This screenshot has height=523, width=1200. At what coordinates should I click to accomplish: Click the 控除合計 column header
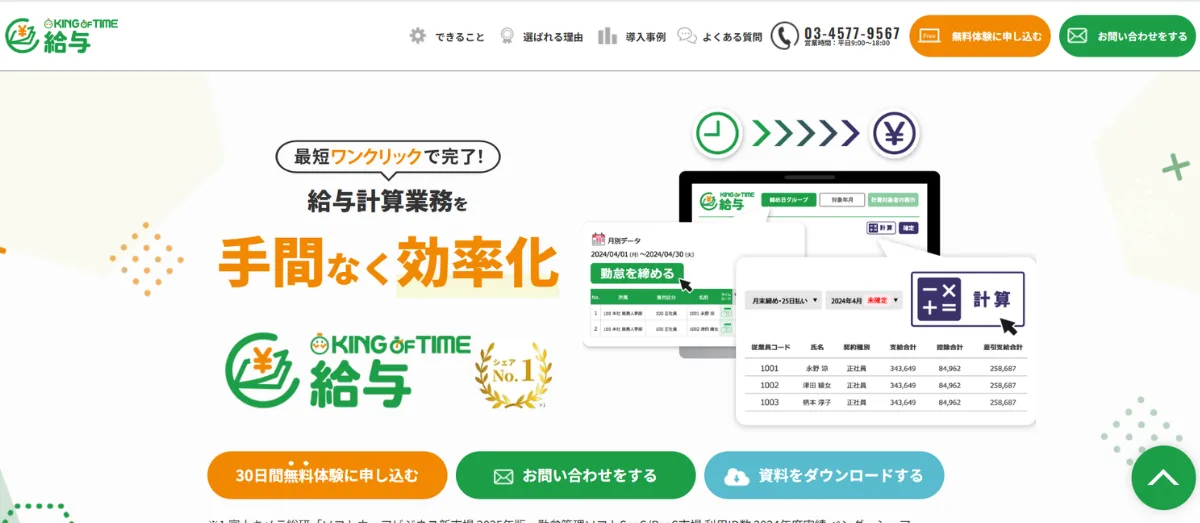point(949,347)
